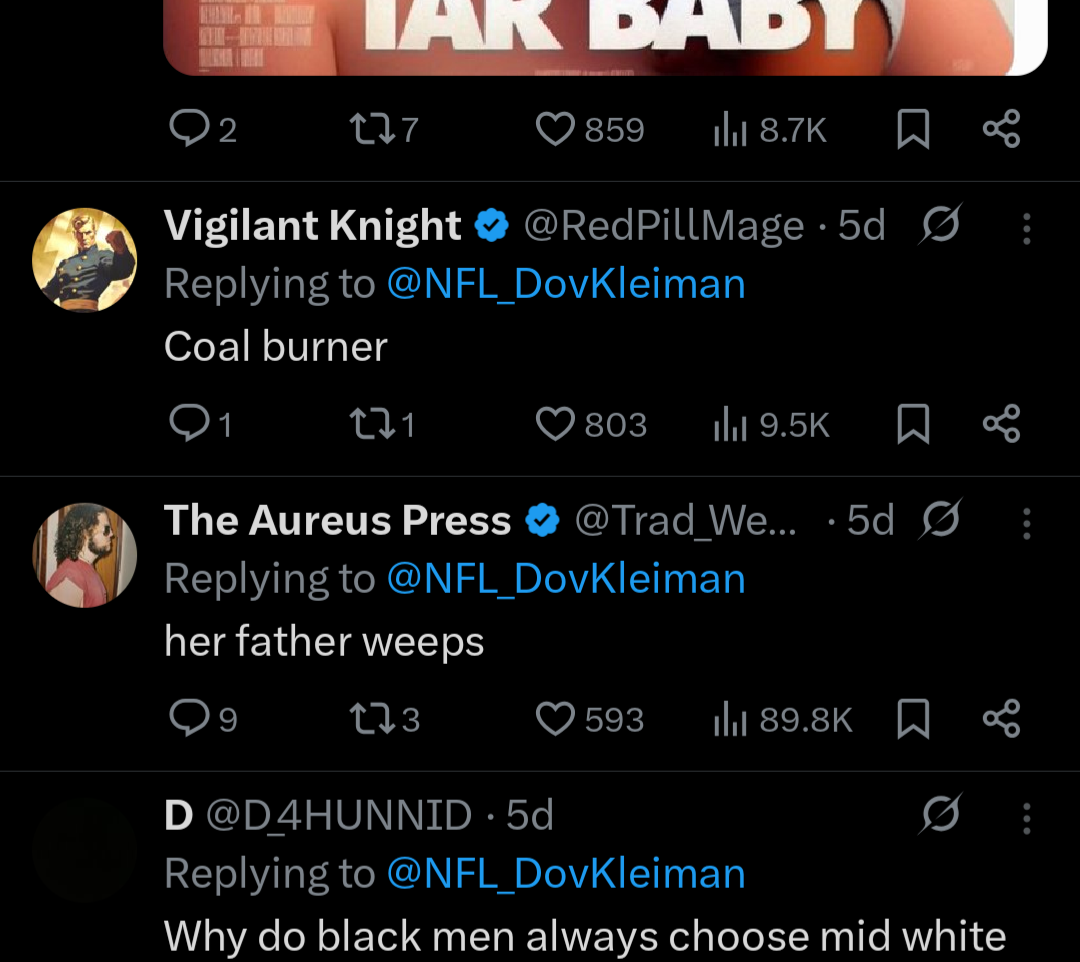
Task: Bookmark the Vigilant Knight reply
Action: pos(912,425)
